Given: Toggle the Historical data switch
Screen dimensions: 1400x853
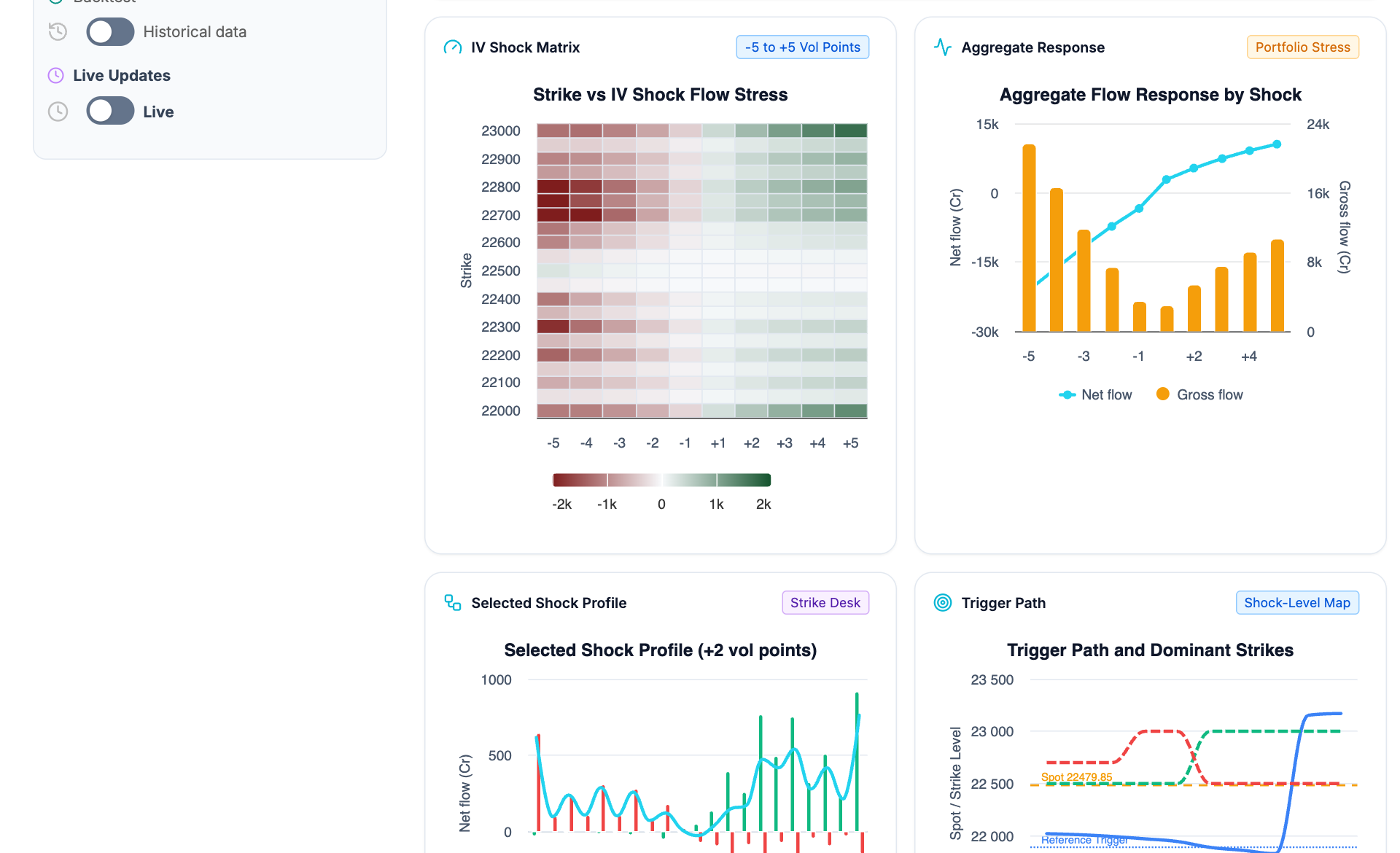Looking at the screenshot, I should click(110, 32).
